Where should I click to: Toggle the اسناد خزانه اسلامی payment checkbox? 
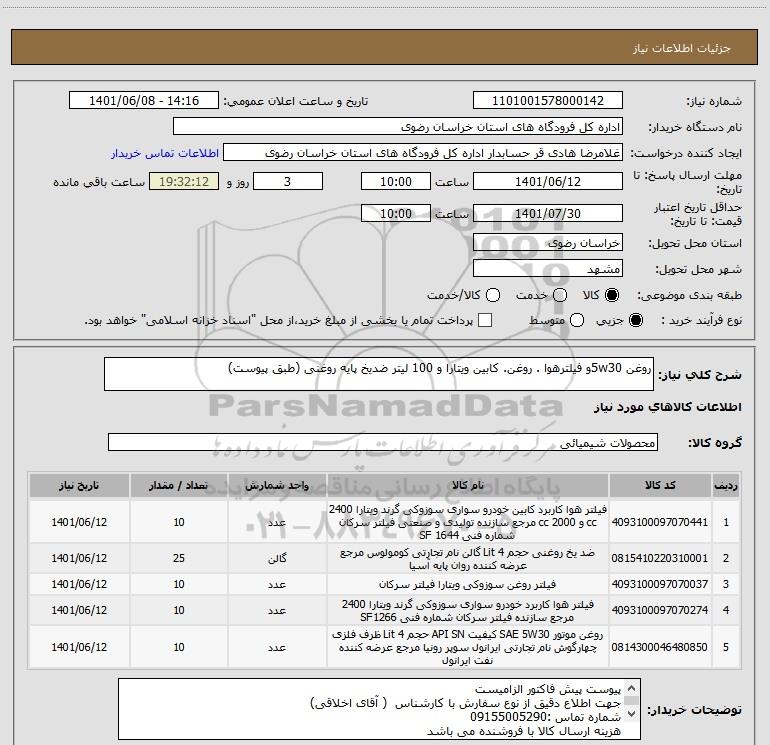tap(485, 320)
